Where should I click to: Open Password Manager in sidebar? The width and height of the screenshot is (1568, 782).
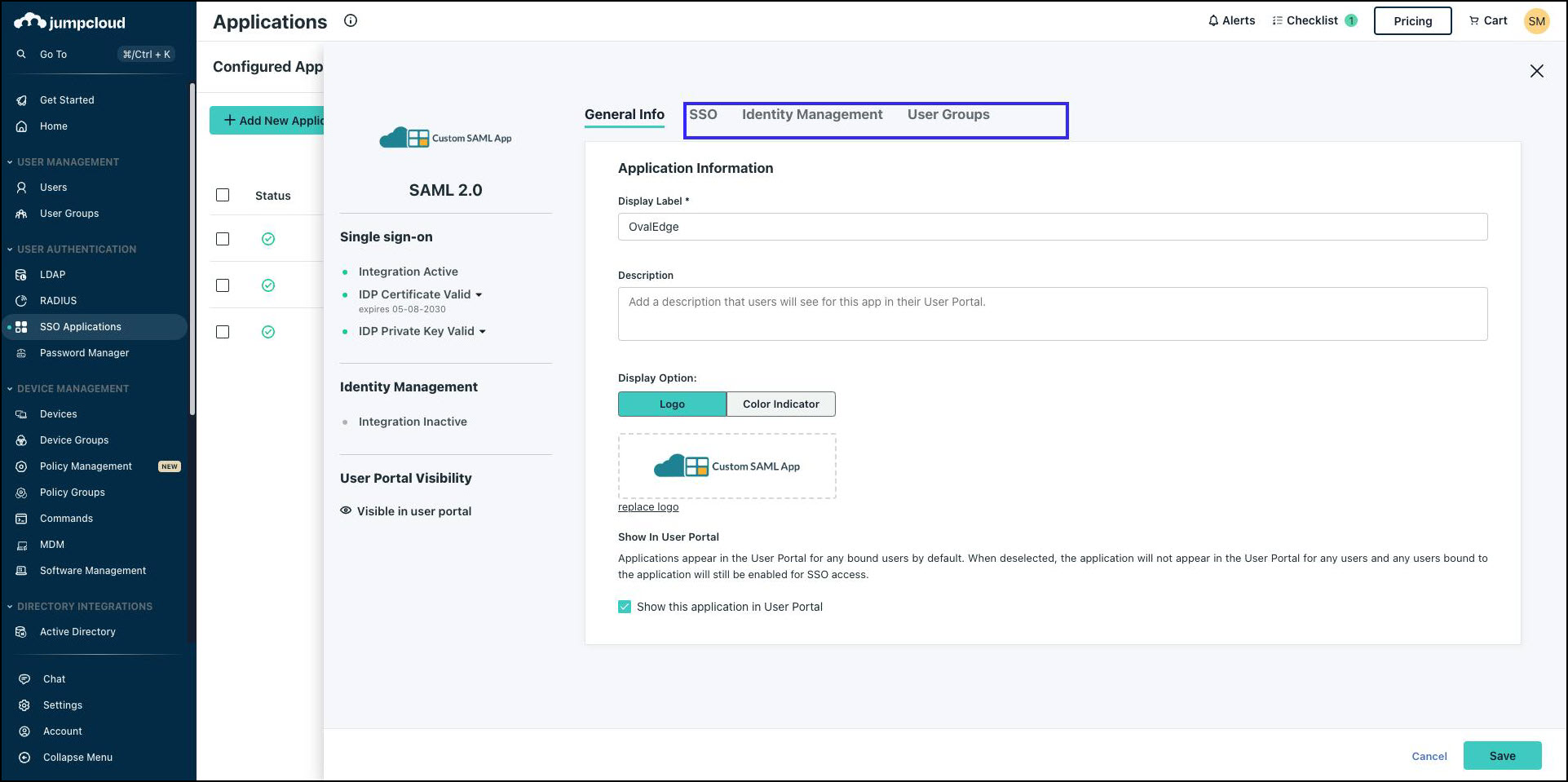click(84, 353)
